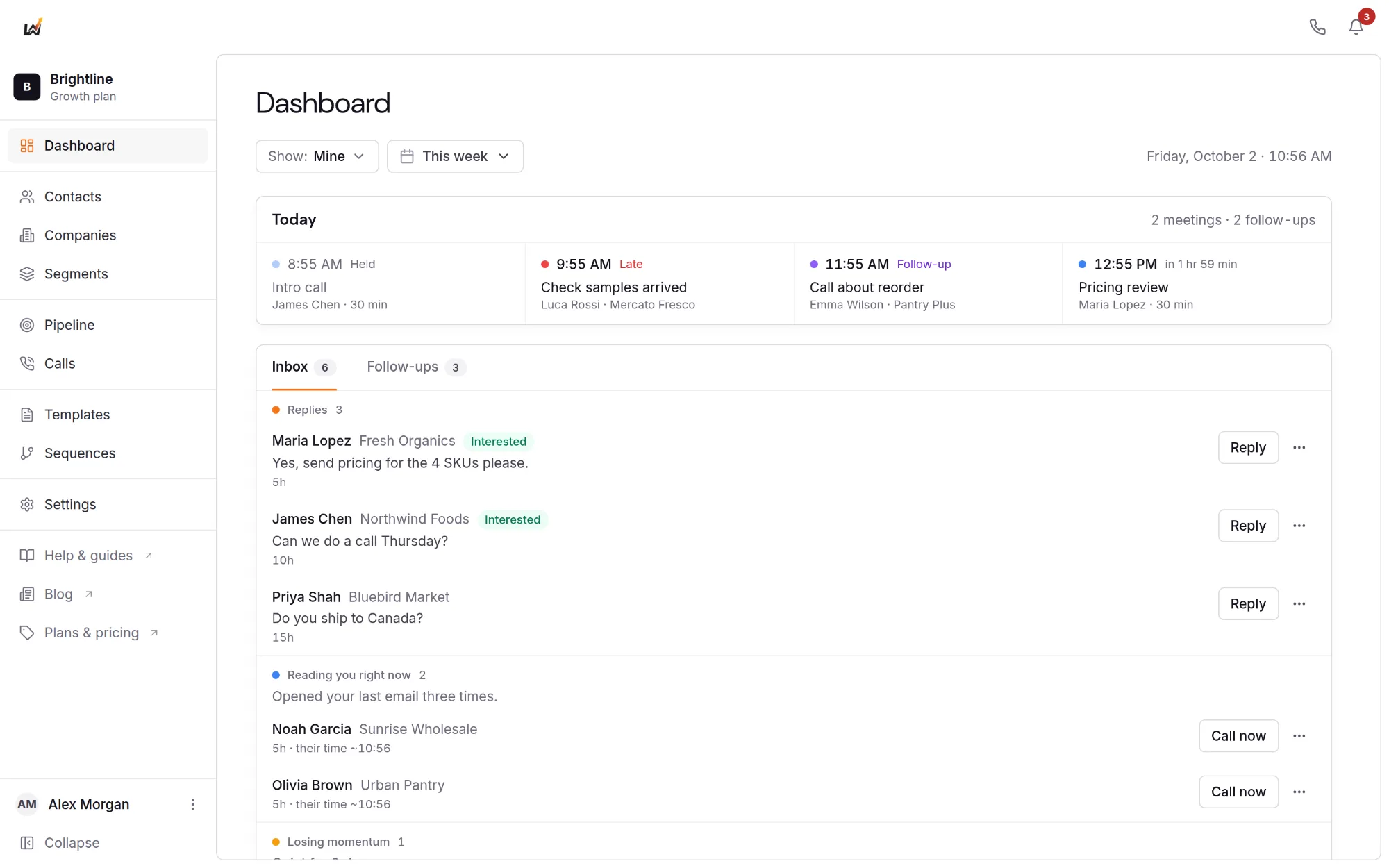Click the Settings gear icon
The width and height of the screenshot is (1389, 868).
27,504
